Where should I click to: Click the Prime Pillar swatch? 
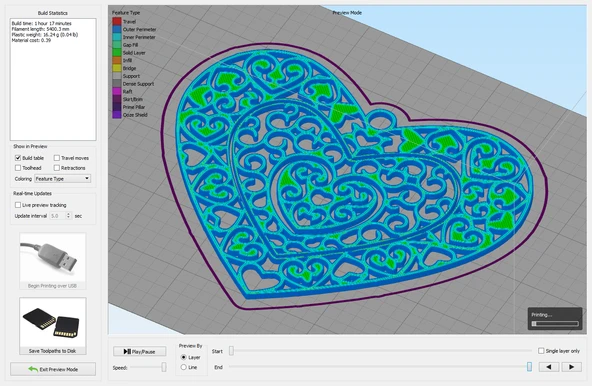pos(117,107)
